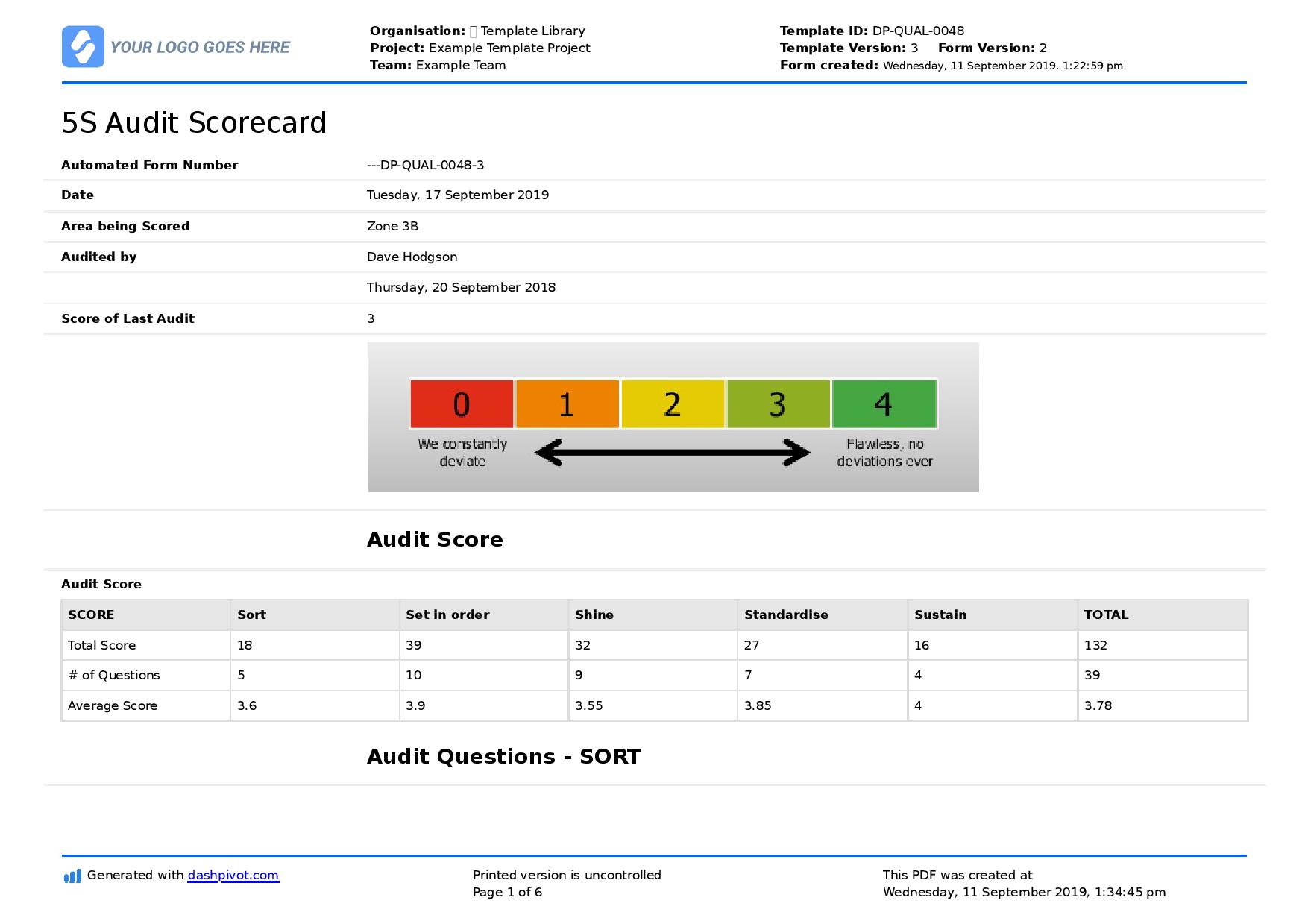
Task: Click the Score of Last Audit label
Action: coord(128,318)
